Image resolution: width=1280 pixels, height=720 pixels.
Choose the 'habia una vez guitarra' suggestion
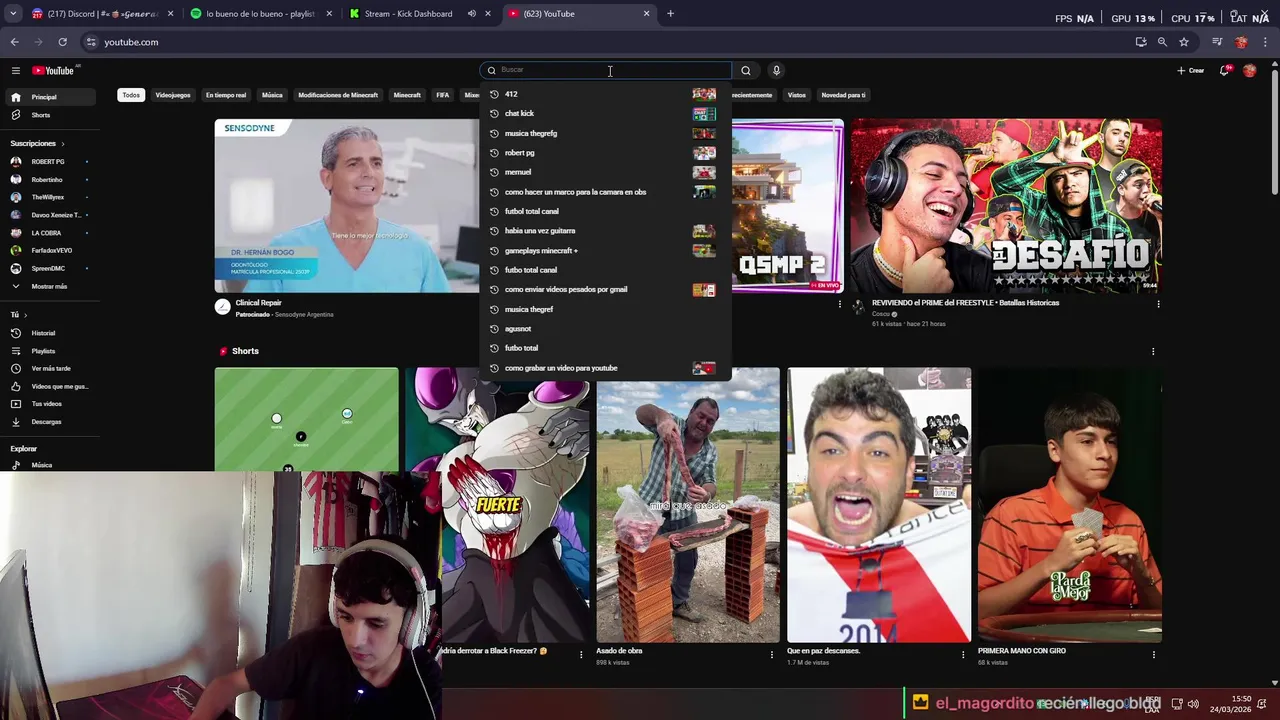[605, 231]
